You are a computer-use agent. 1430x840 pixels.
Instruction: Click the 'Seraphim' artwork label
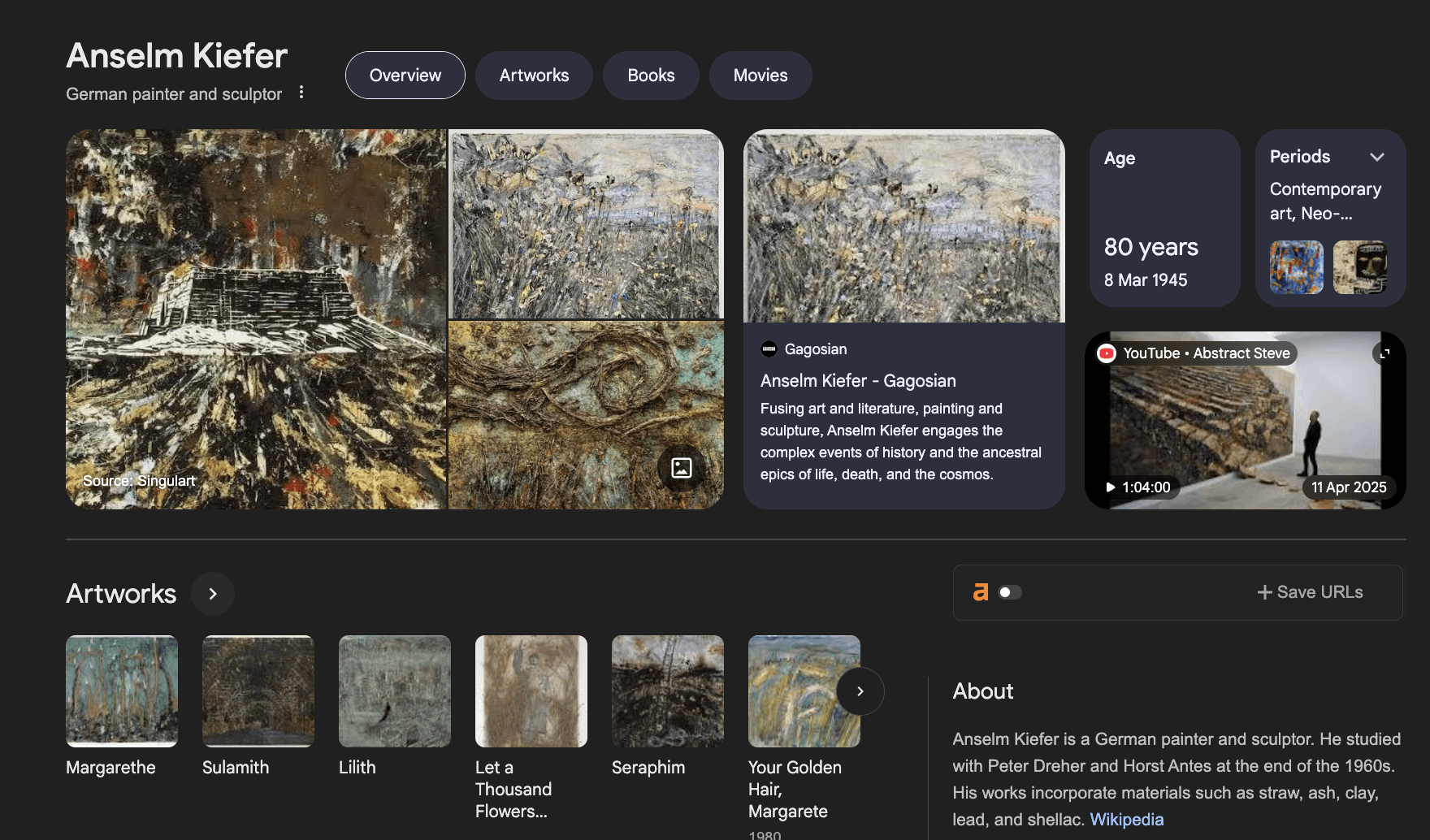click(x=648, y=768)
